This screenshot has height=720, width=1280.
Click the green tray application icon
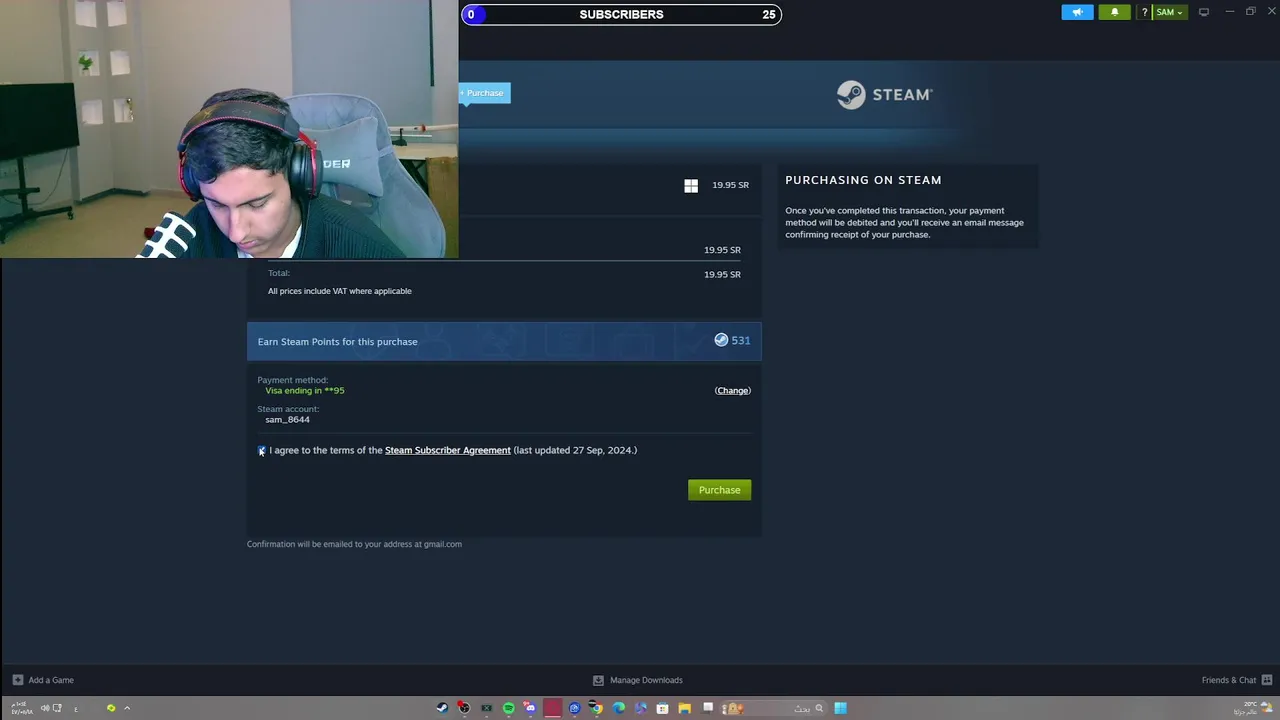point(111,708)
